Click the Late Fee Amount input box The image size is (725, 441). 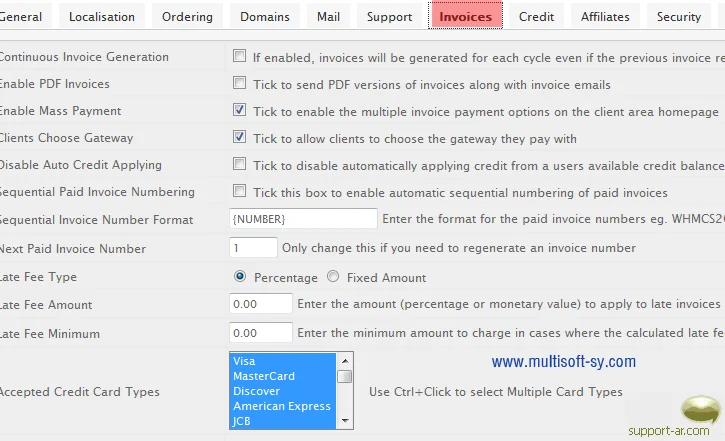pyautogui.click(x=260, y=304)
